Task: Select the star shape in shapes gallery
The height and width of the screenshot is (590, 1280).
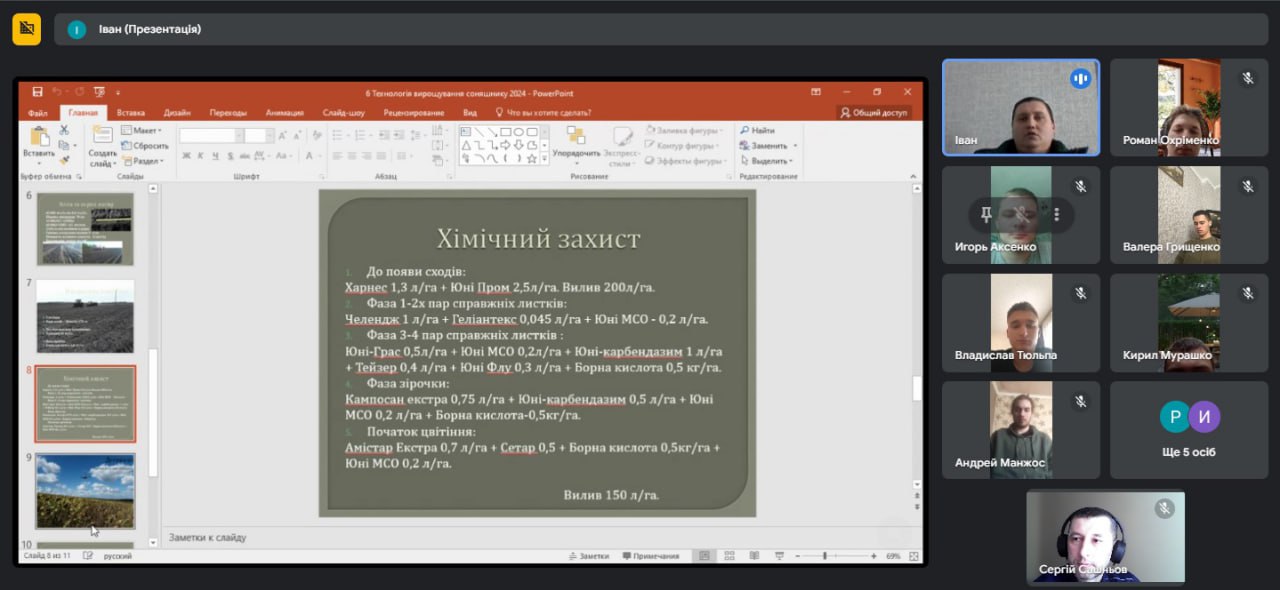Action: [531, 157]
